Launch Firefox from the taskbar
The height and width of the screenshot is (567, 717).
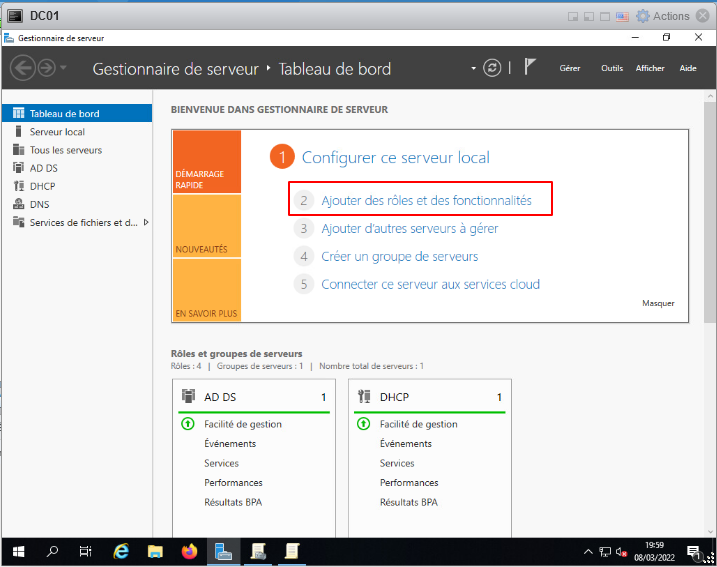[190, 551]
